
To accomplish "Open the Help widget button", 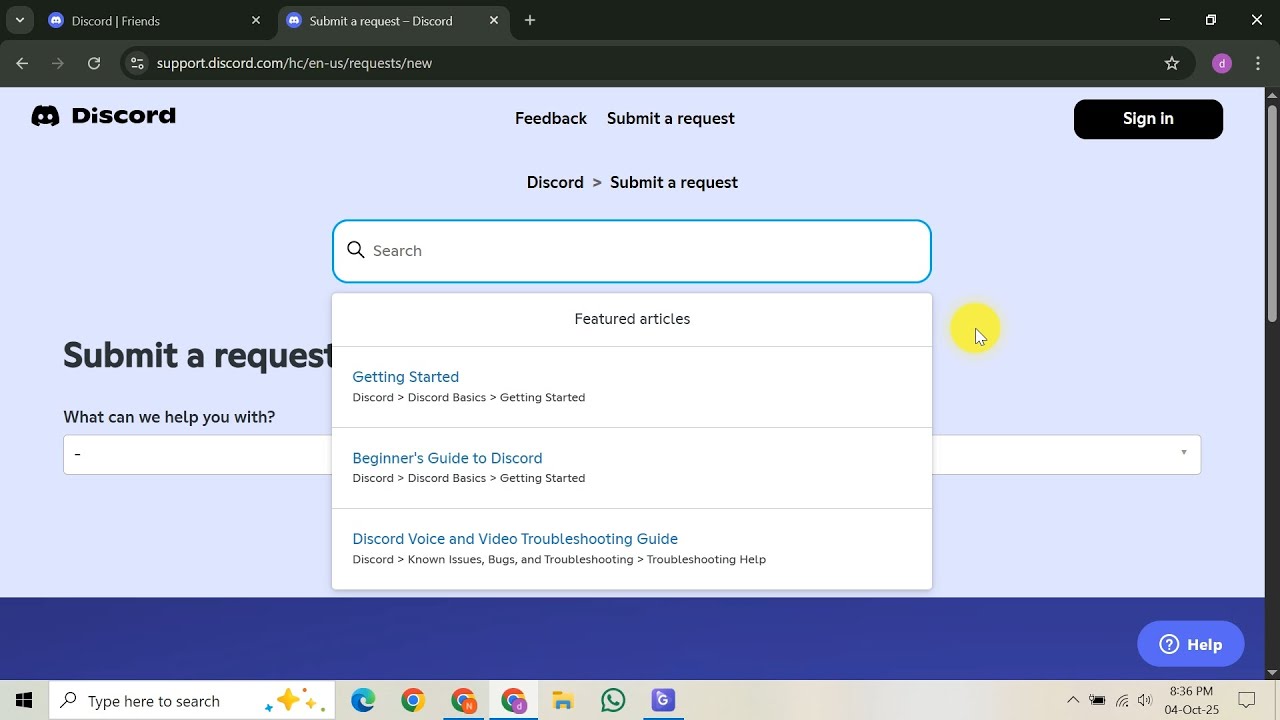I will point(1191,644).
